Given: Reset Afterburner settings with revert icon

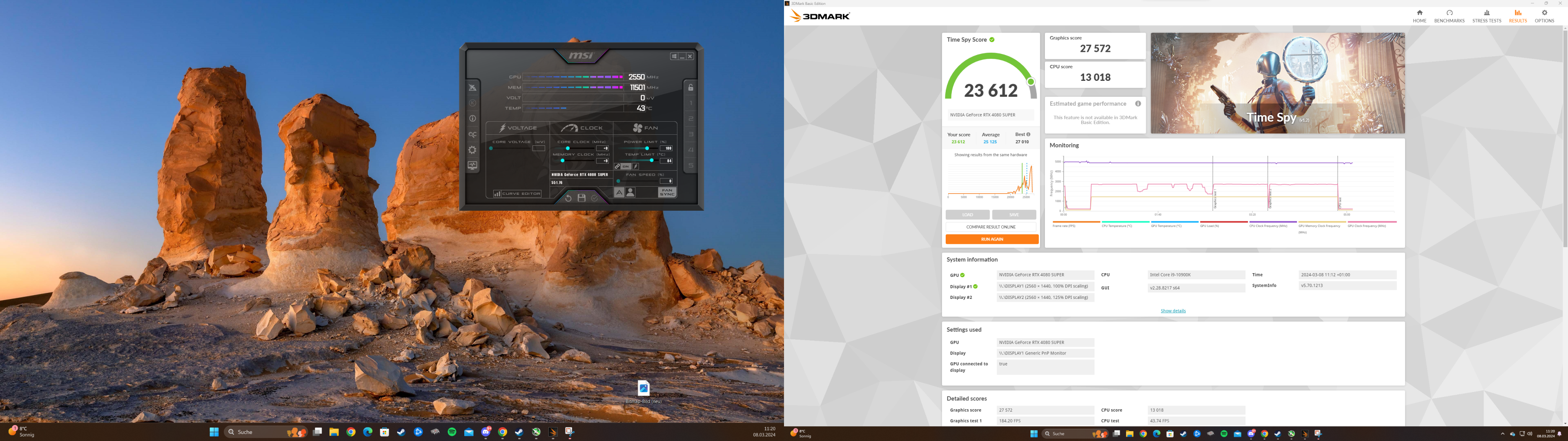Looking at the screenshot, I should 568,198.
